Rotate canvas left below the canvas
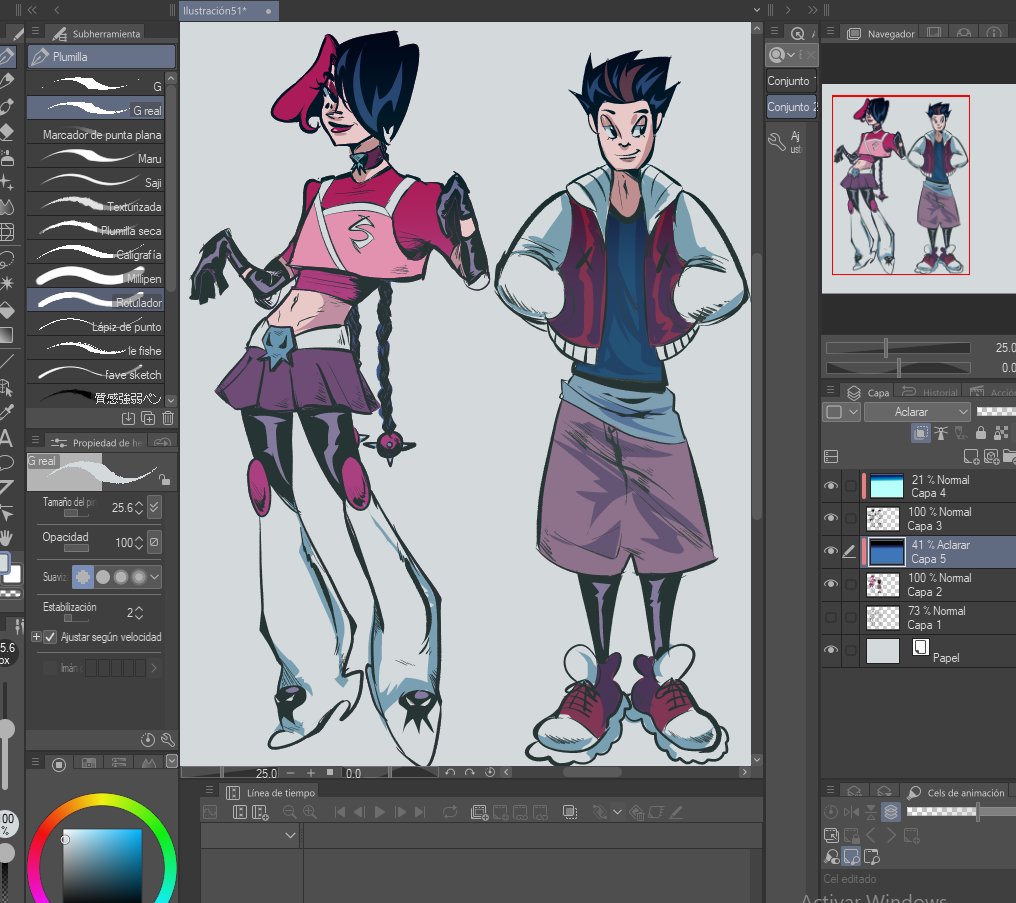 click(x=450, y=772)
